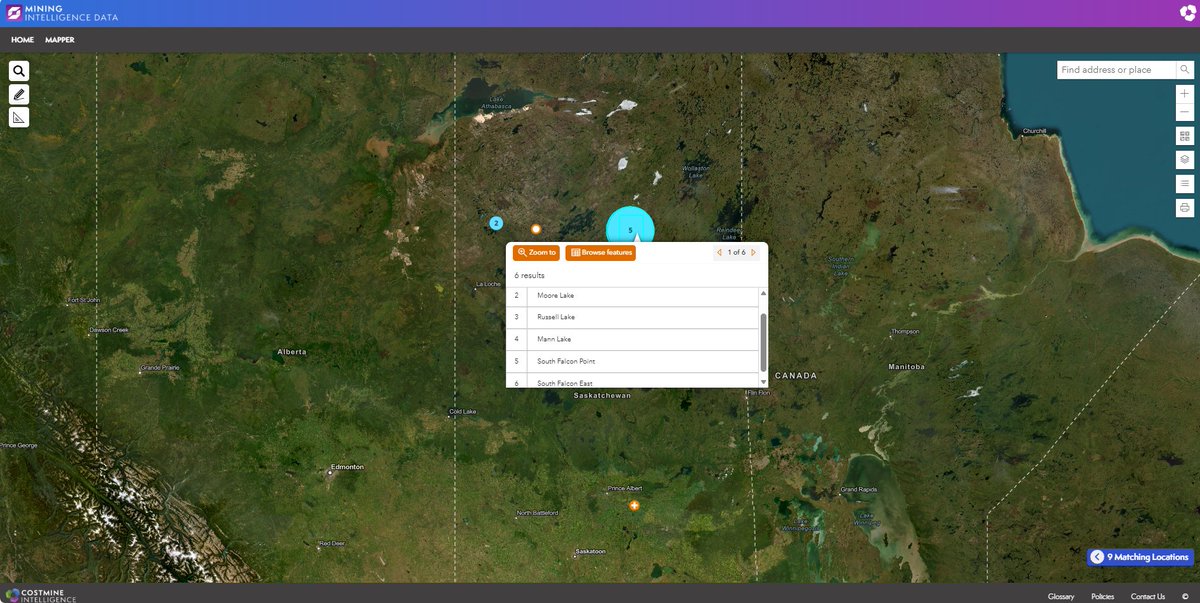
Task: Open the legend lines icon
Action: tap(1185, 184)
